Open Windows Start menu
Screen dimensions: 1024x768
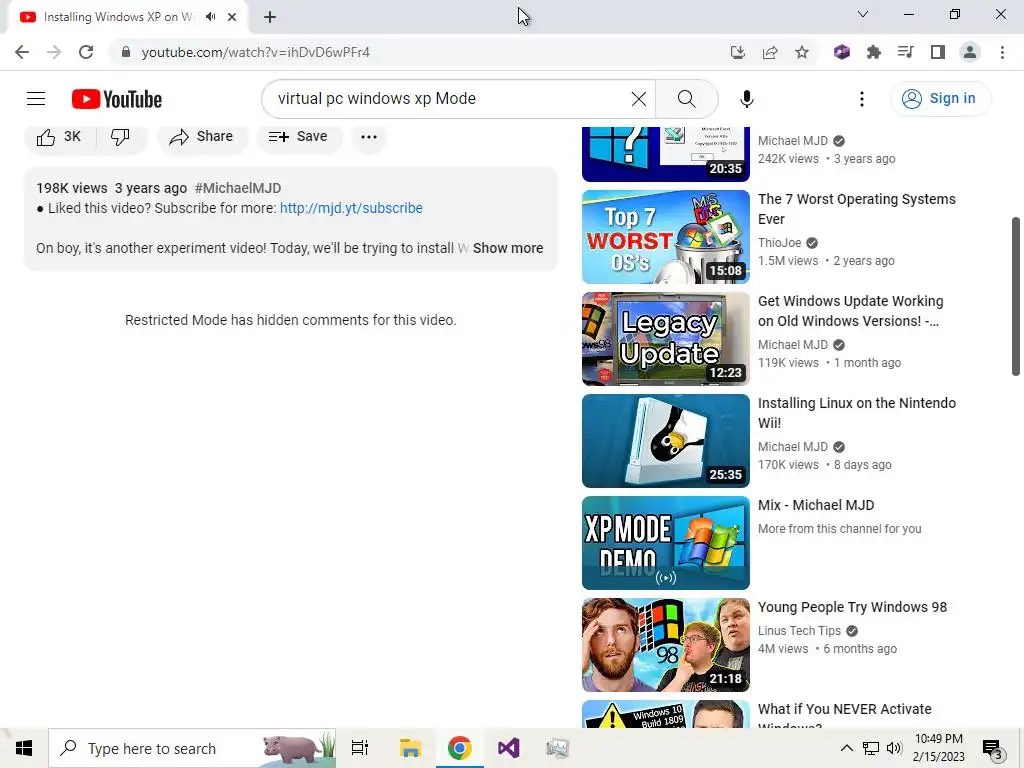pyautogui.click(x=24, y=748)
